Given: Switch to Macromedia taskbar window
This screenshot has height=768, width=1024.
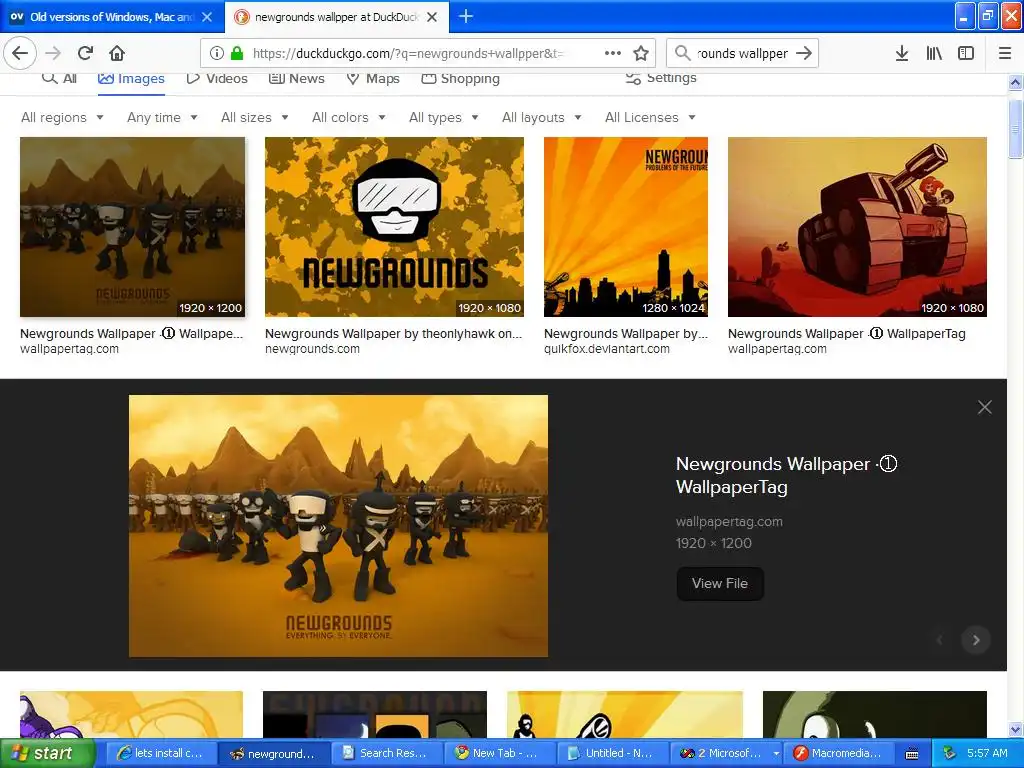Looking at the screenshot, I should [x=840, y=754].
